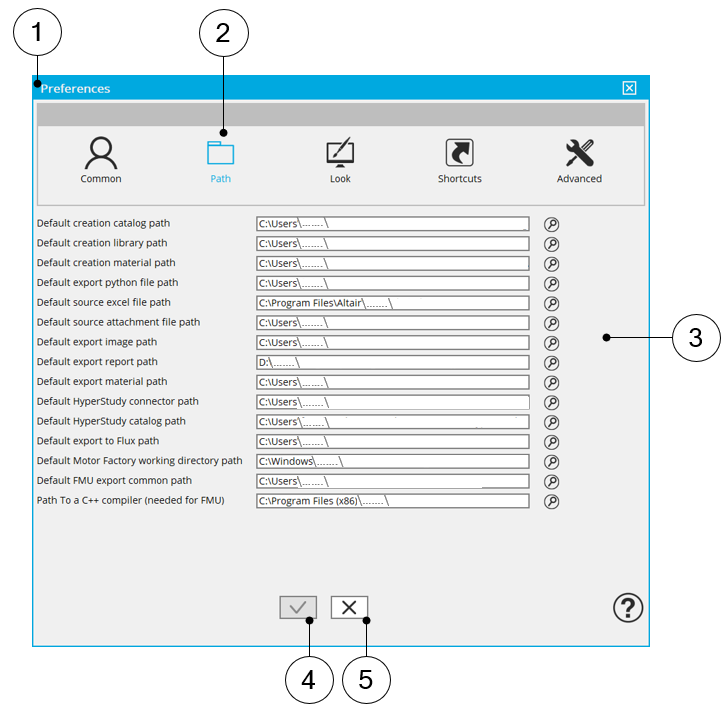726x709 pixels.
Task: Click the Motor Factory working directory field
Action: pos(392,462)
